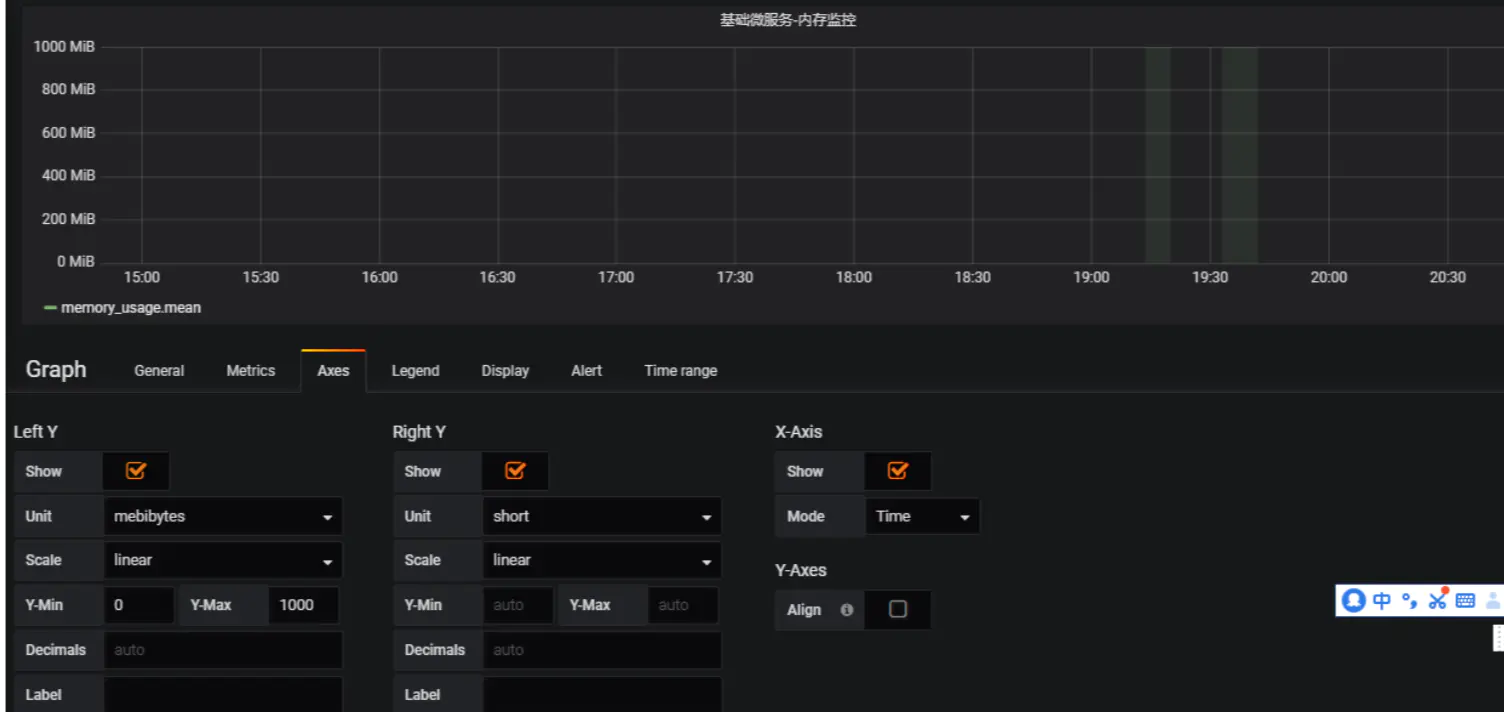Switch to the Metrics tab

(250, 370)
